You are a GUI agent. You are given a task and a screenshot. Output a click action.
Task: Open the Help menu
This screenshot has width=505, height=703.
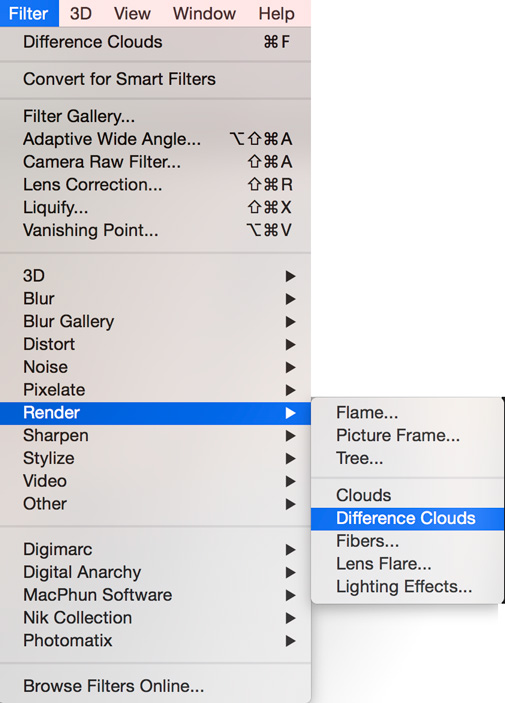(276, 13)
